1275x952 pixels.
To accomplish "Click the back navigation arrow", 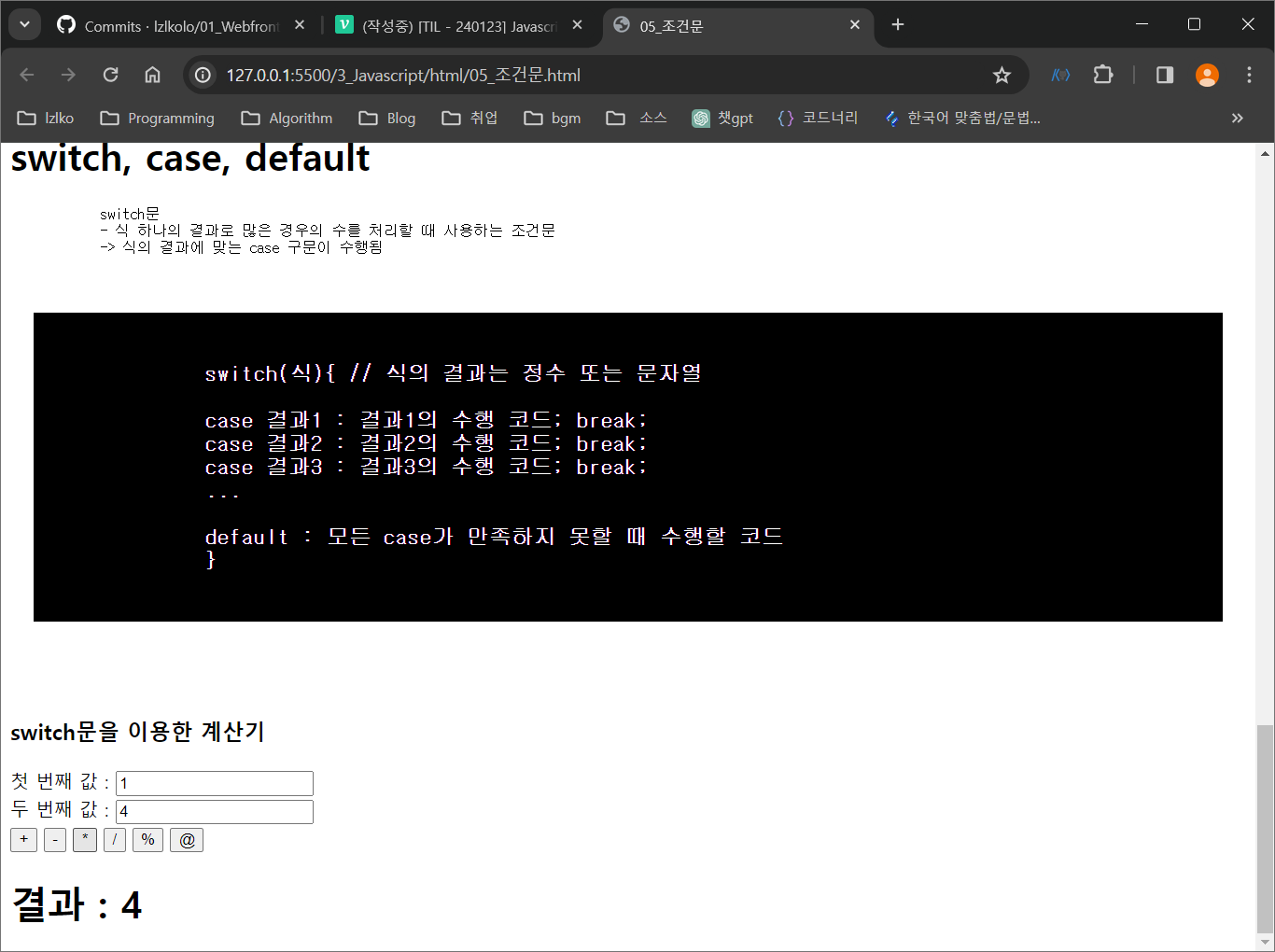I will pyautogui.click(x=26, y=75).
